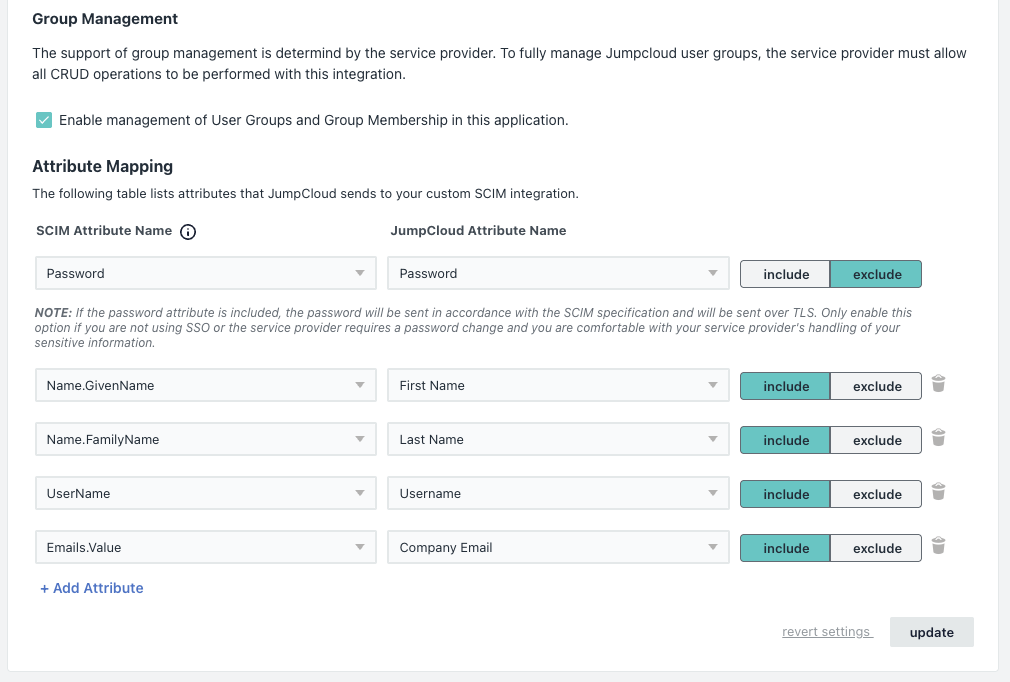Viewport: 1010px width, 682px height.
Task: Trash the Emails.Value attribute mapping
Action: tap(938, 546)
